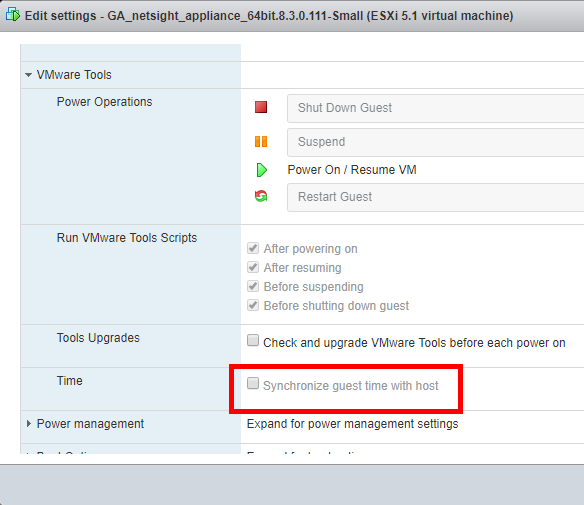Click the Restart Guest refresh icon
584x505 pixels.
coord(261,196)
